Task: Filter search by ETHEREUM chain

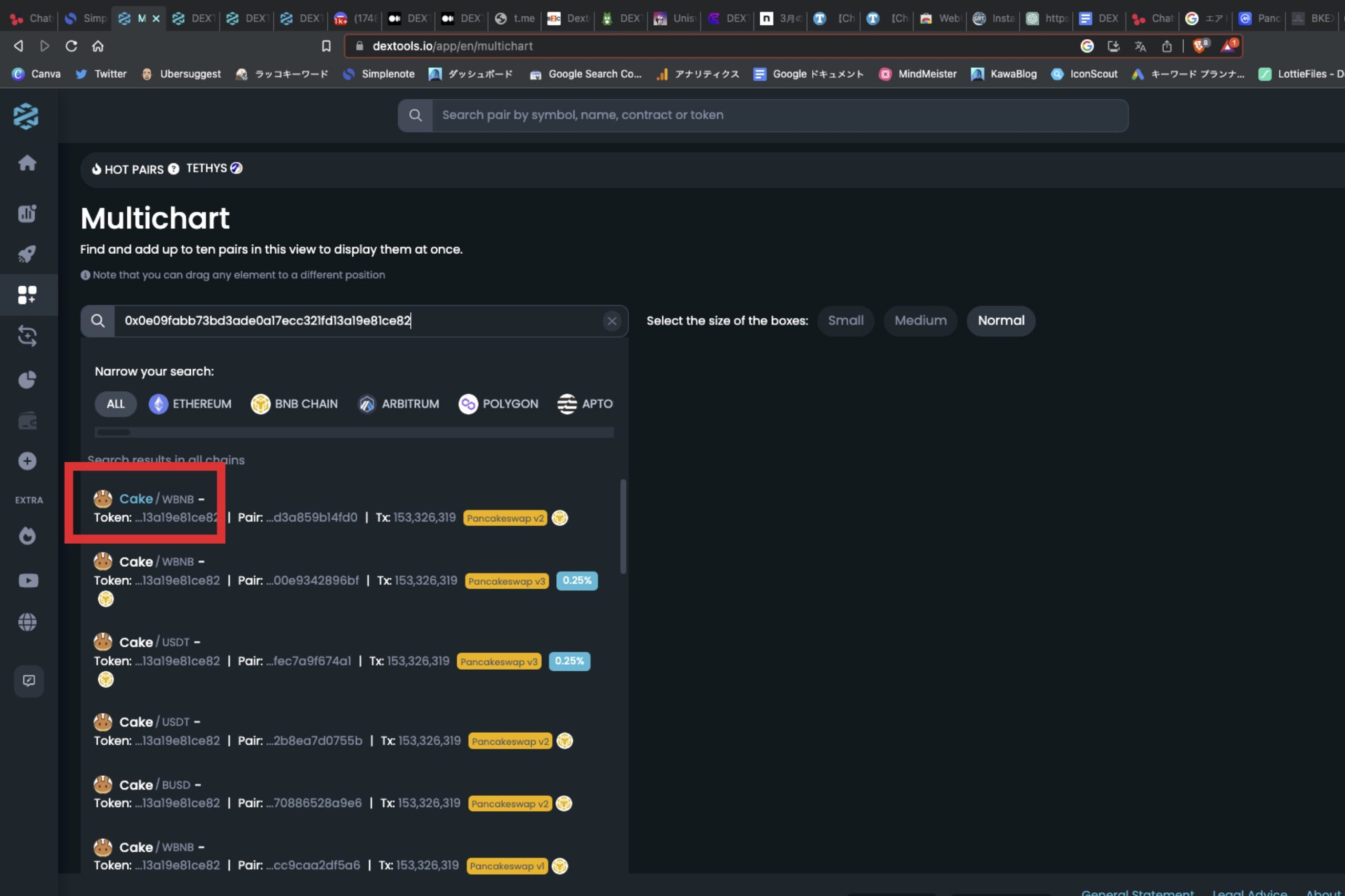Action: [x=190, y=404]
